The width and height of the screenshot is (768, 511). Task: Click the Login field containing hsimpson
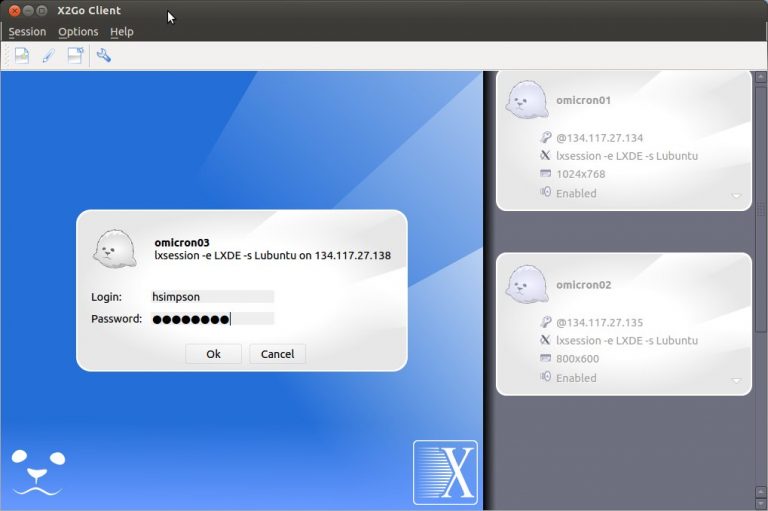pos(211,297)
